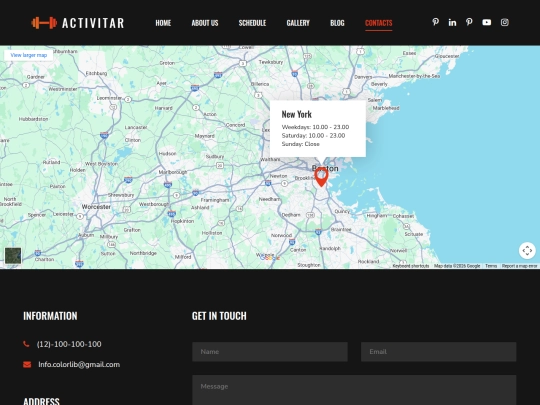The width and height of the screenshot is (540, 405).
Task: Click the phone icon beside the number
Action: 26,344
